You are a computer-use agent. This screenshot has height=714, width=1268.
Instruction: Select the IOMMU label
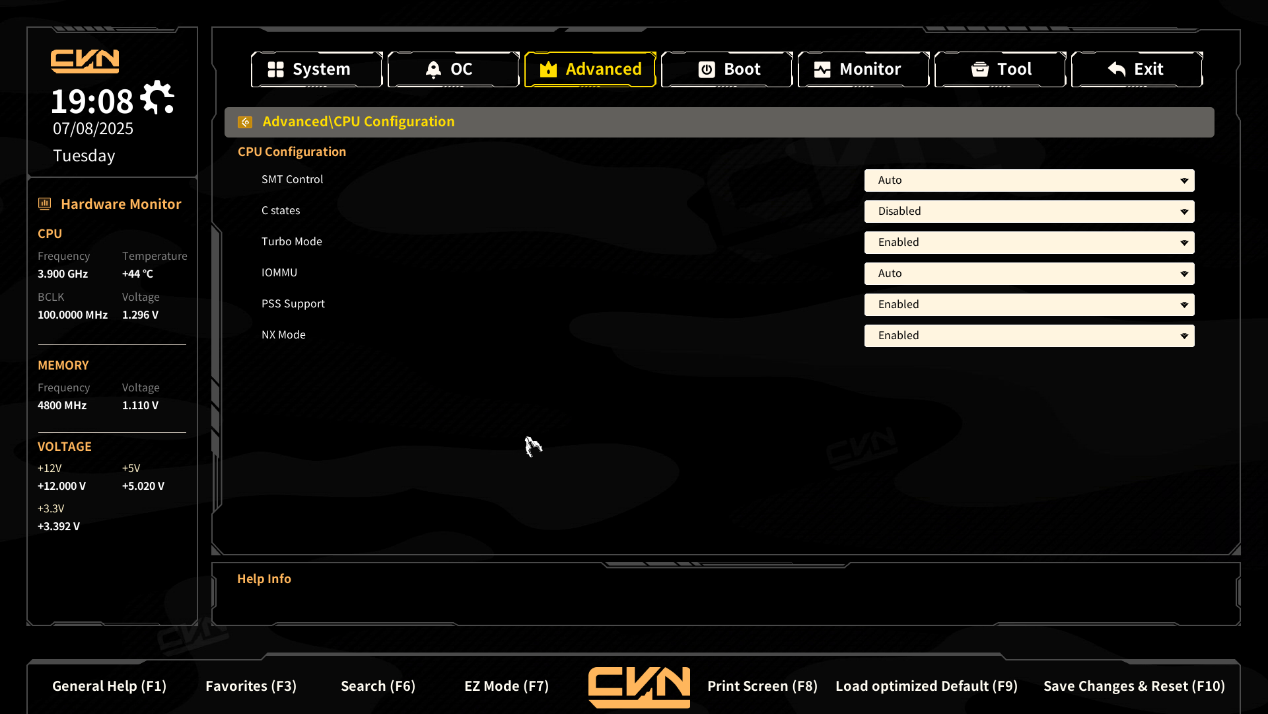tap(279, 273)
